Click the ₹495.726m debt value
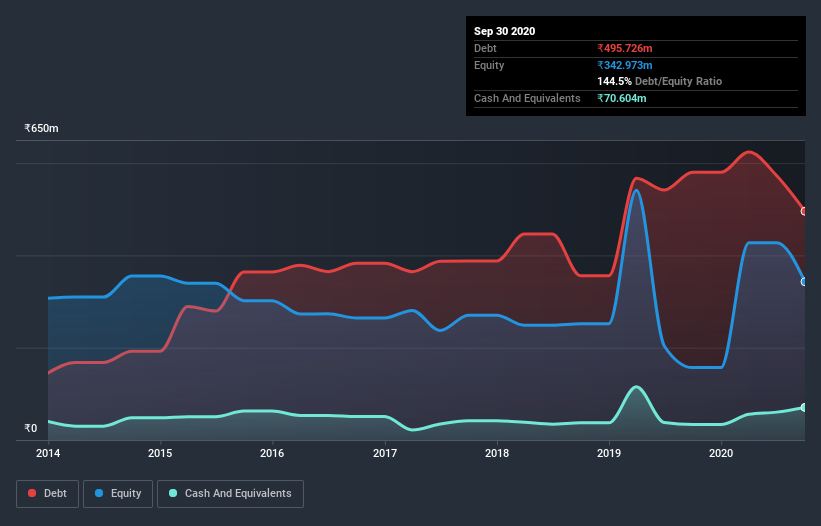Image resolution: width=821 pixels, height=526 pixels. 625,49
